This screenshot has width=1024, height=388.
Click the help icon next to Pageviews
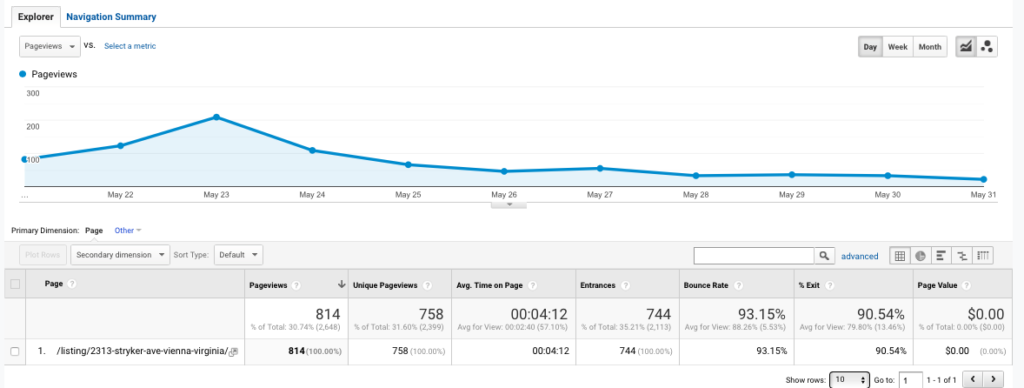click(x=296, y=285)
